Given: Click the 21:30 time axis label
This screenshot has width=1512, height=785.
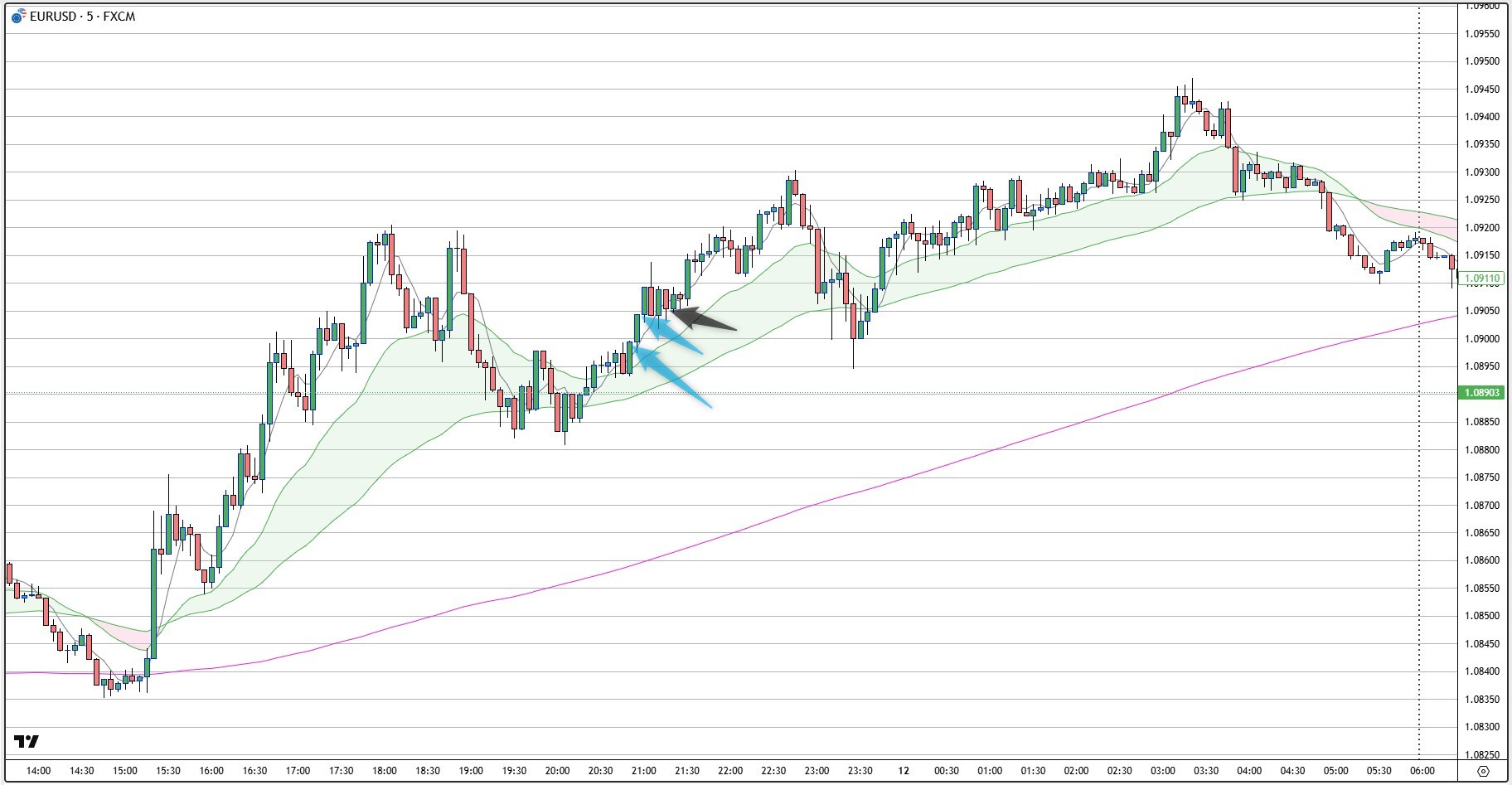Looking at the screenshot, I should (x=686, y=771).
